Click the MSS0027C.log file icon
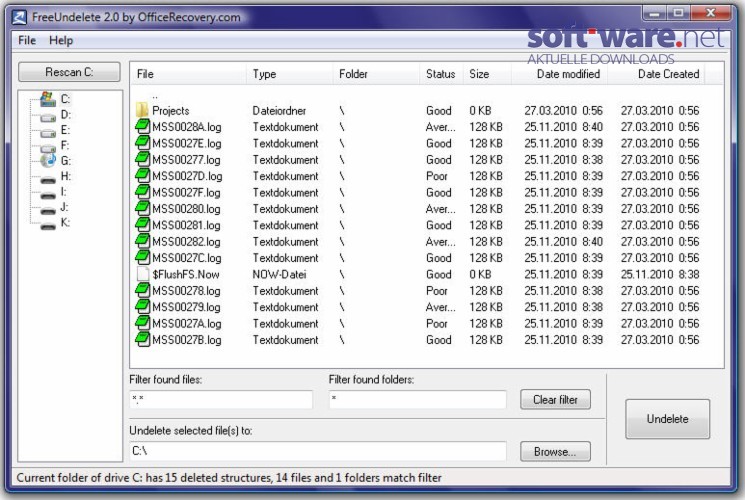 click(142, 258)
